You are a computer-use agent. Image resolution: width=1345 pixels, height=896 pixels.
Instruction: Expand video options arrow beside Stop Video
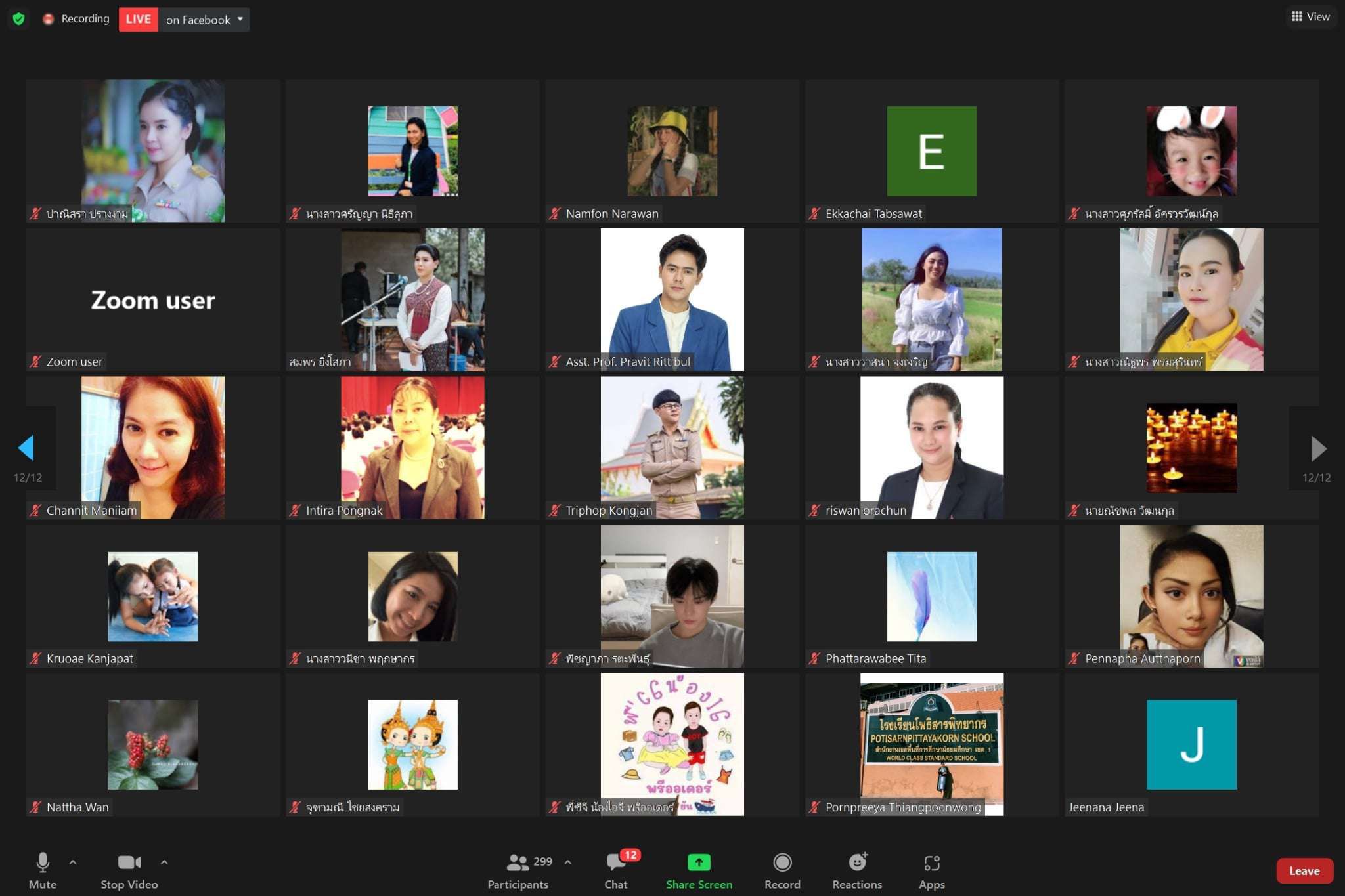pos(164,862)
